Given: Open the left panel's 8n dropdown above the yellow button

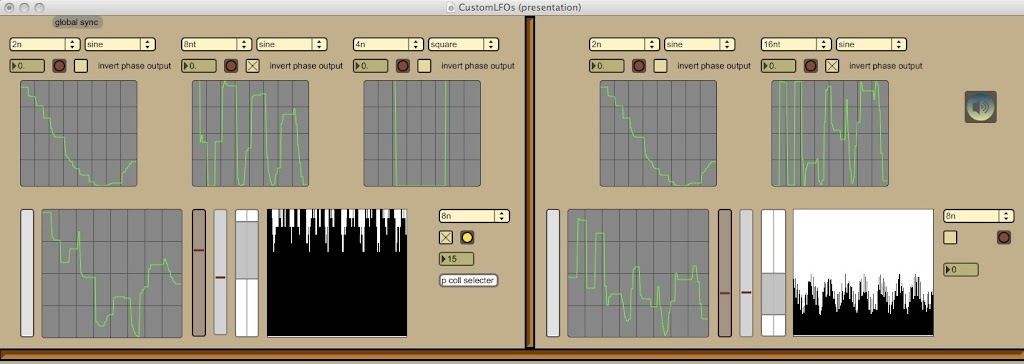Looking at the screenshot, I should (x=474, y=216).
